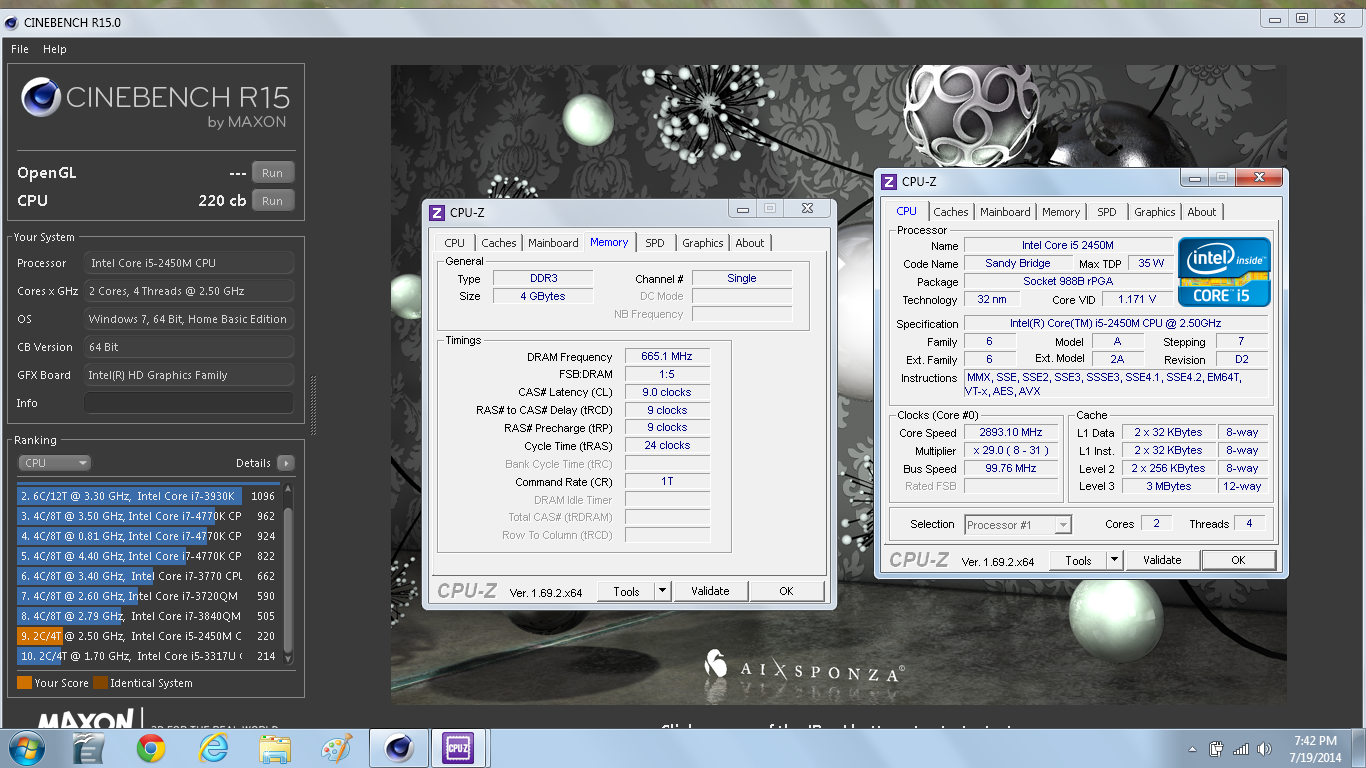Viewport: 1366px width, 768px height.
Task: Switch to Mainboard tab in right CPU-Z window
Action: (1005, 212)
